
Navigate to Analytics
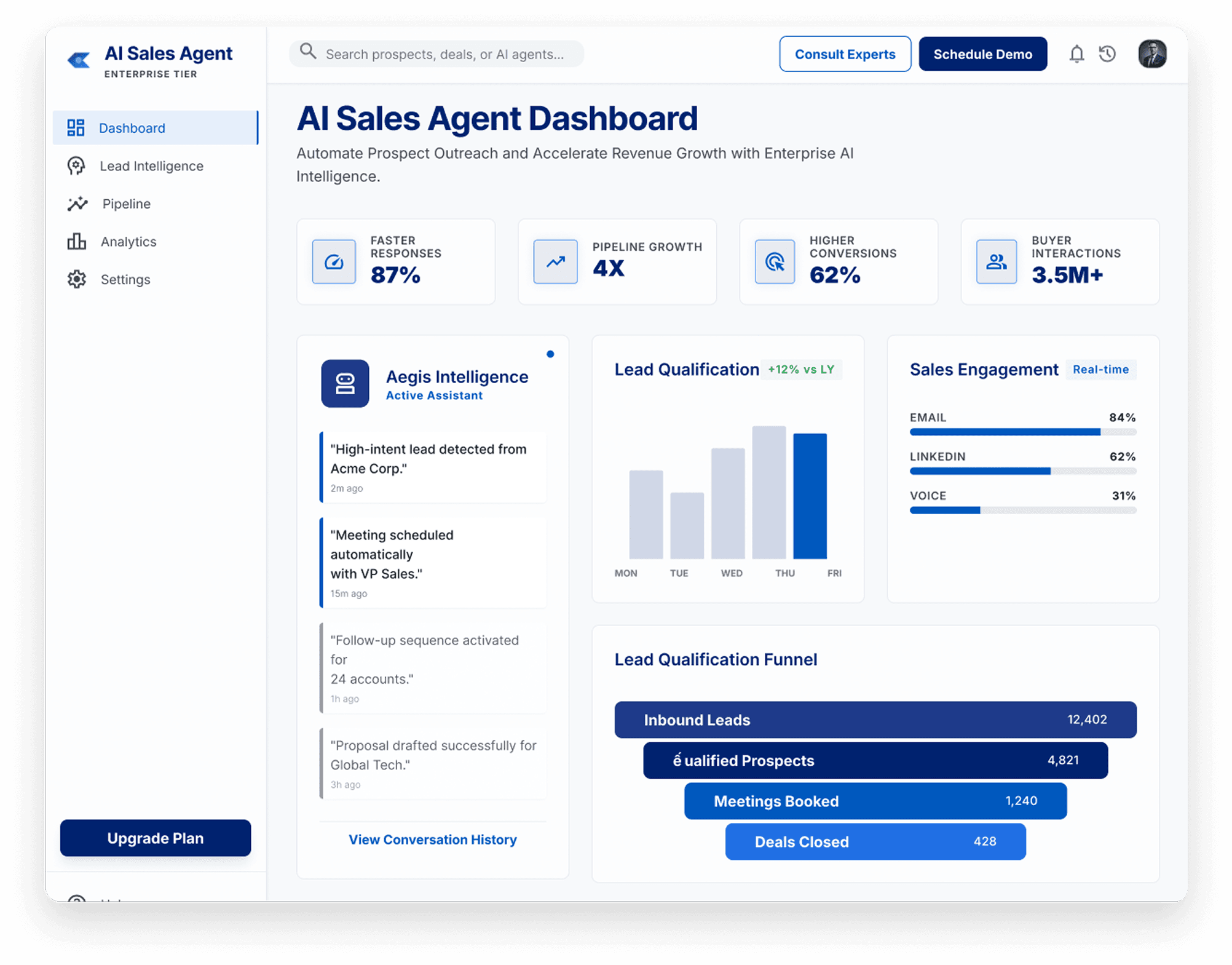pos(155,241)
